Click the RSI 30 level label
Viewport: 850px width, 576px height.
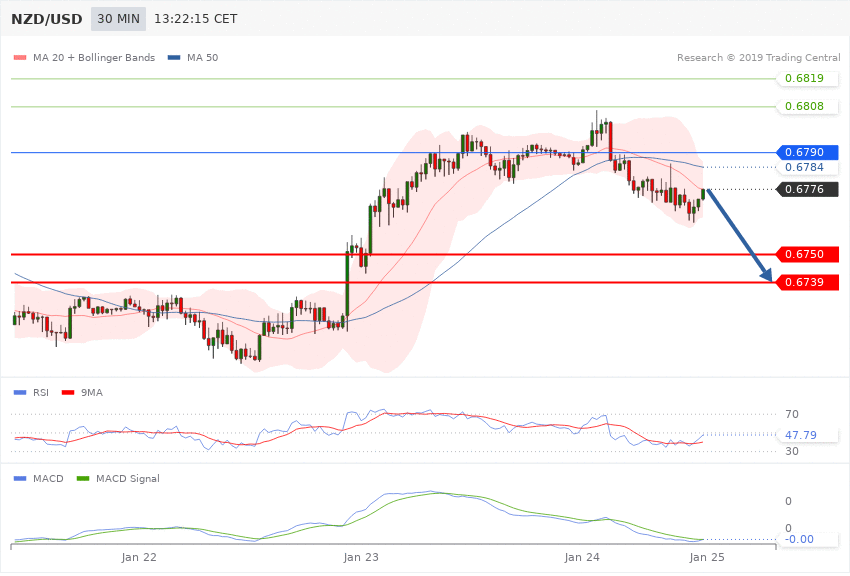[x=792, y=451]
